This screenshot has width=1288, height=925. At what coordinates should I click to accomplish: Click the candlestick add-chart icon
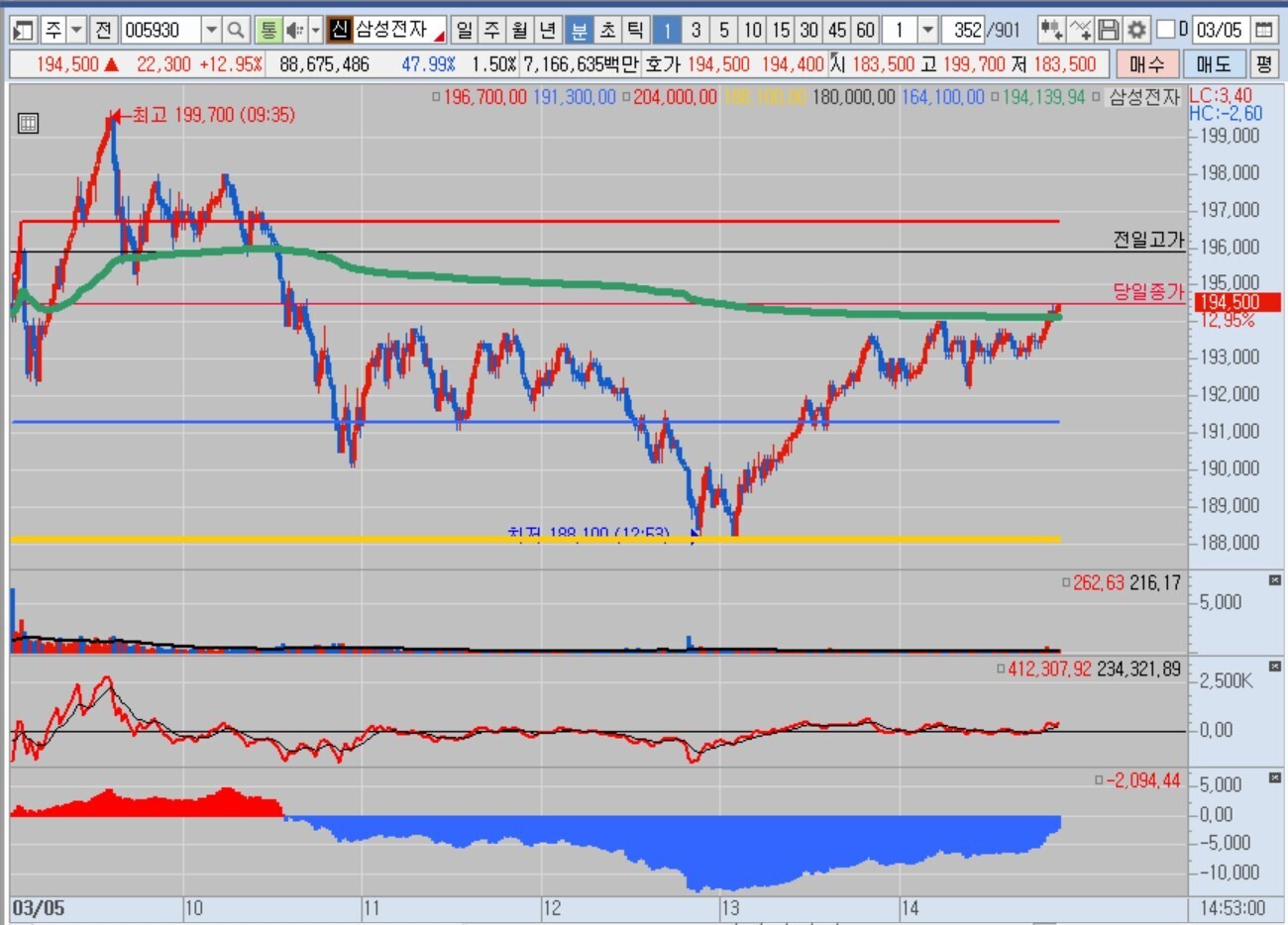point(1051,31)
